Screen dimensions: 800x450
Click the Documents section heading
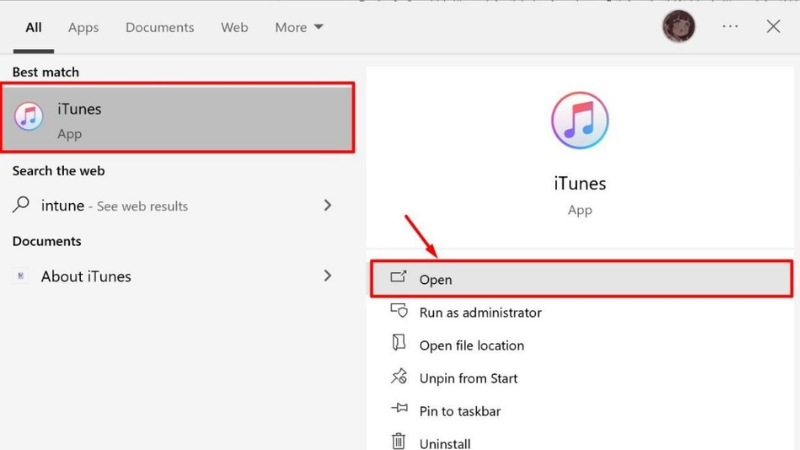point(47,241)
